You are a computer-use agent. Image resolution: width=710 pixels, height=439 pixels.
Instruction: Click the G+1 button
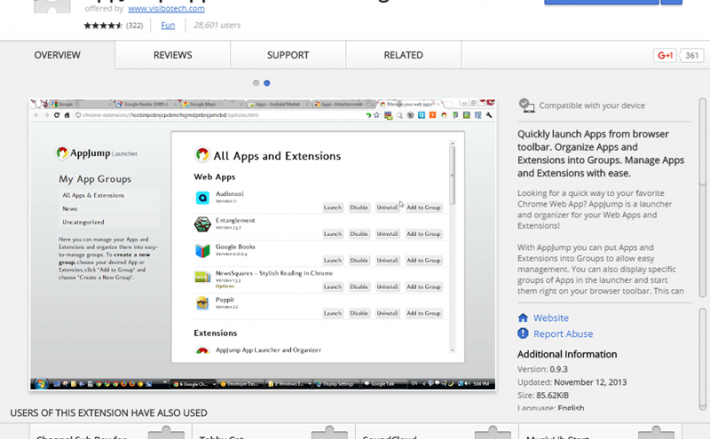tap(665, 55)
